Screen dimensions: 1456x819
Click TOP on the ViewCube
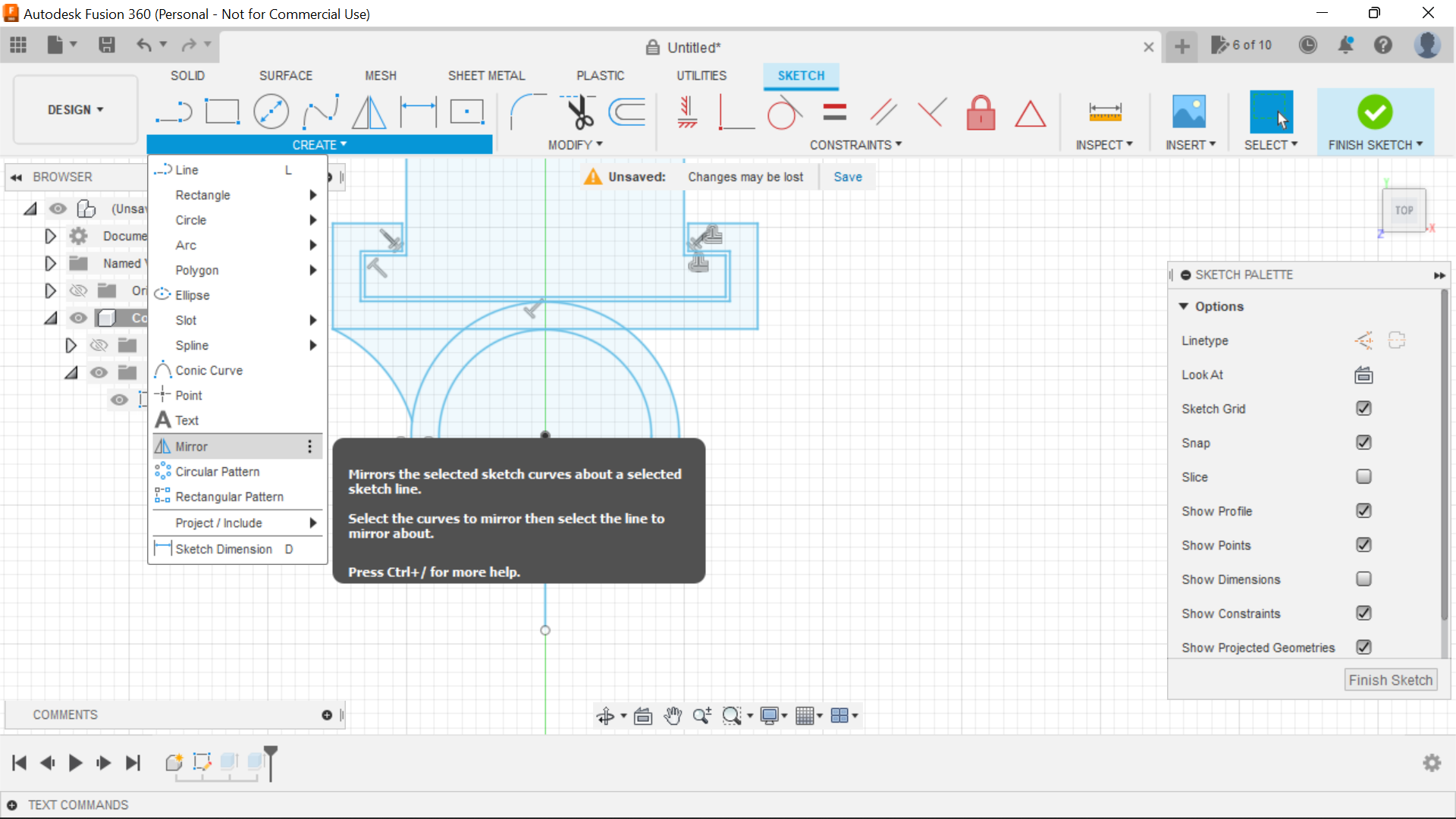[1404, 210]
